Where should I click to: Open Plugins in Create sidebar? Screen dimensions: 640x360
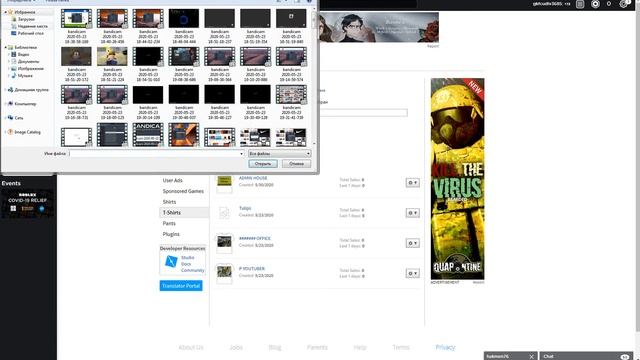point(171,234)
